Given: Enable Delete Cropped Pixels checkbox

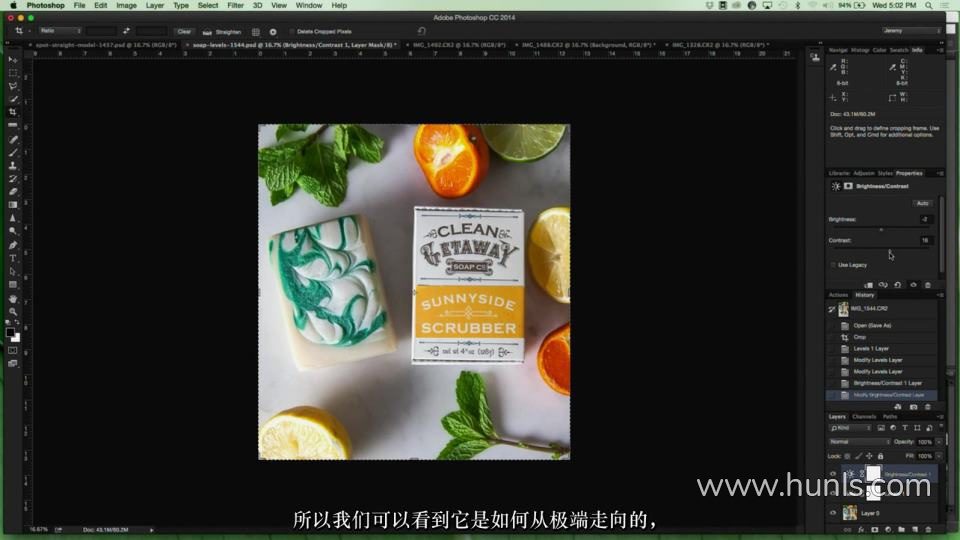Looking at the screenshot, I should 291,31.
